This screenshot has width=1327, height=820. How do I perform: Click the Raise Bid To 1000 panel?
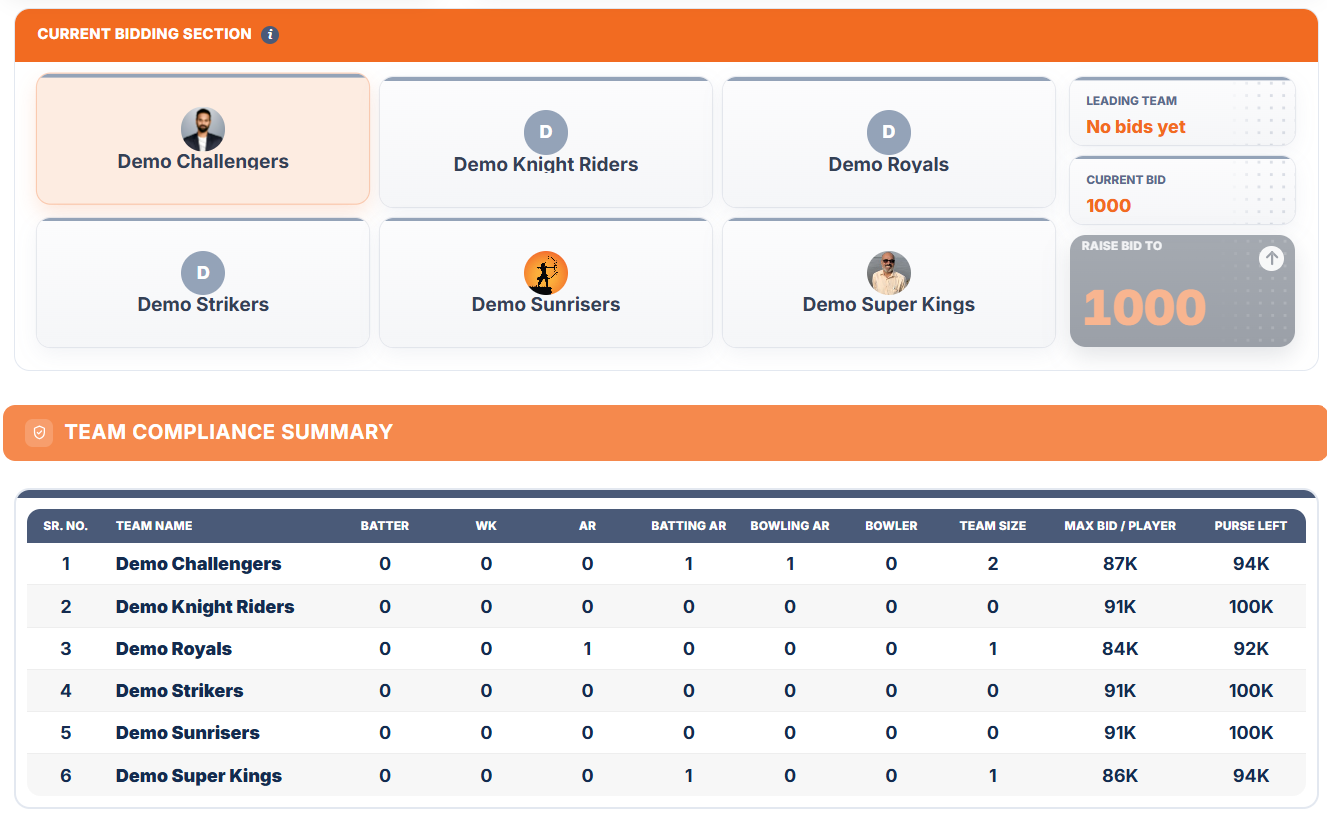[x=1182, y=291]
